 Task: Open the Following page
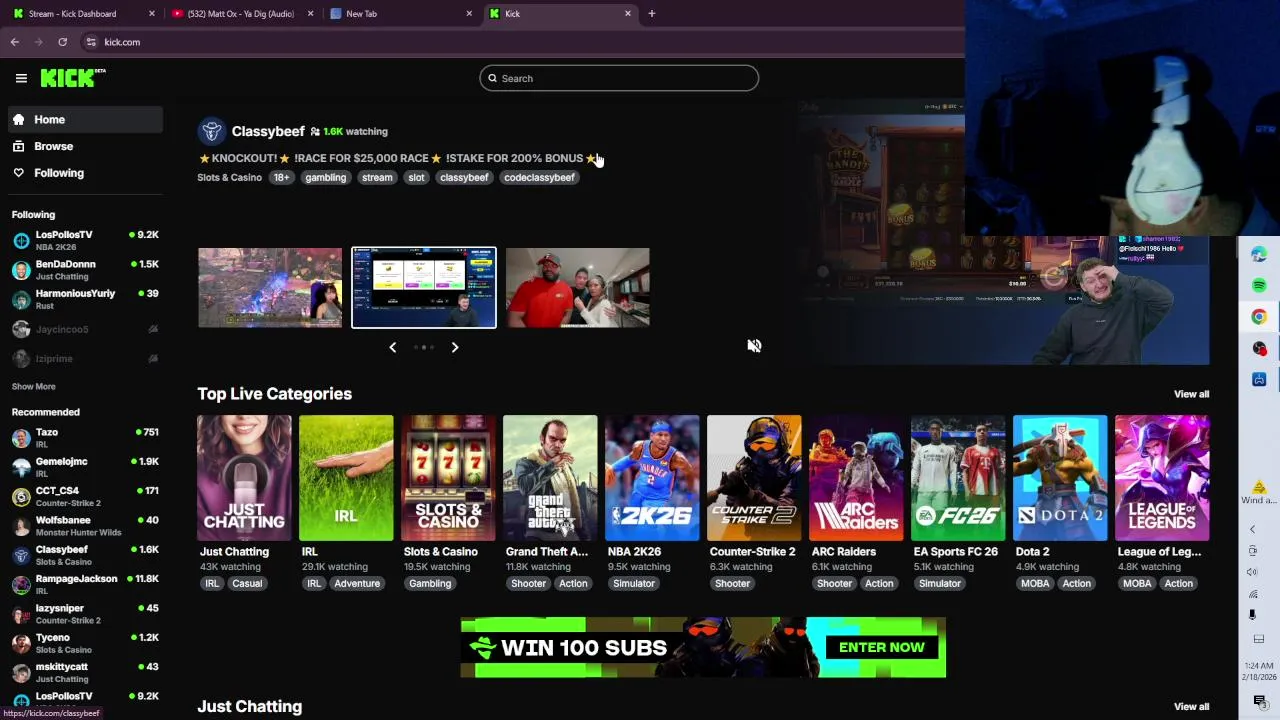click(84, 173)
